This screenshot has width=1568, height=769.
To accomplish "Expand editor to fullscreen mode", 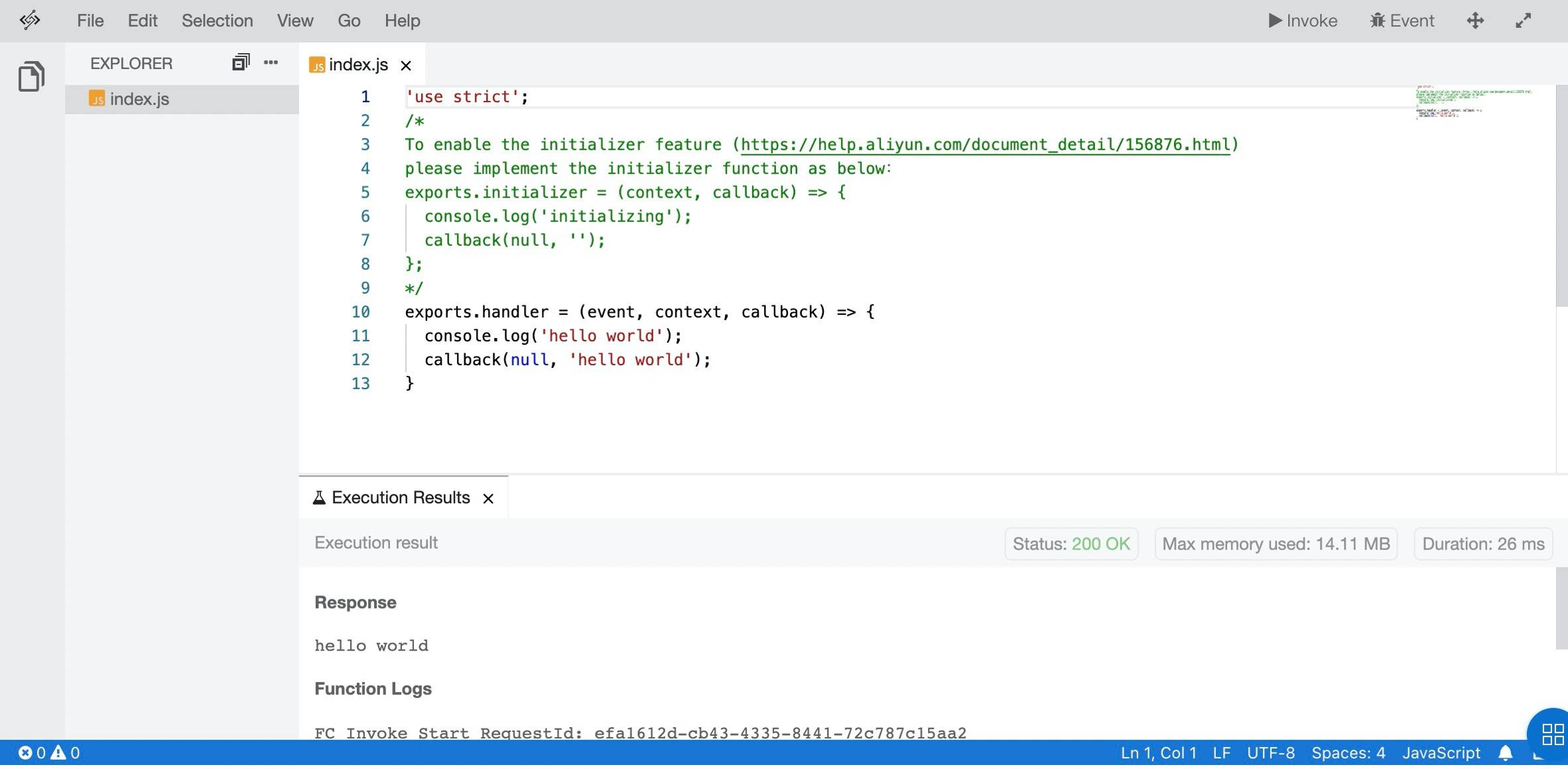I will click(x=1523, y=21).
